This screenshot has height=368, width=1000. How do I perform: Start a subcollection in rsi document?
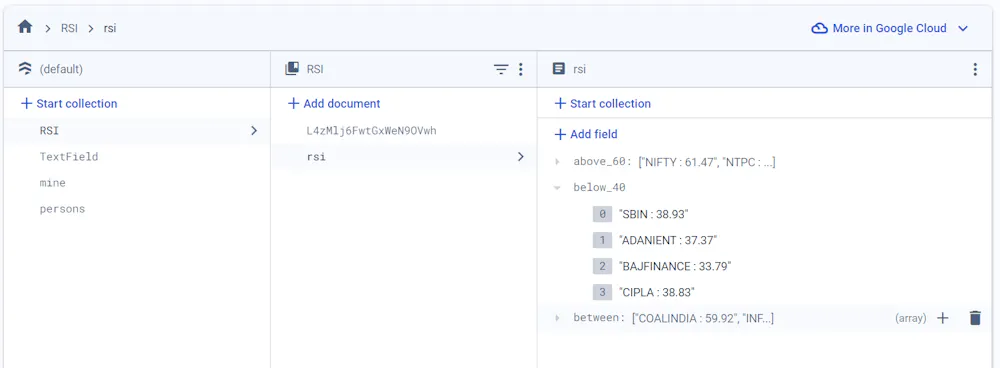603,103
